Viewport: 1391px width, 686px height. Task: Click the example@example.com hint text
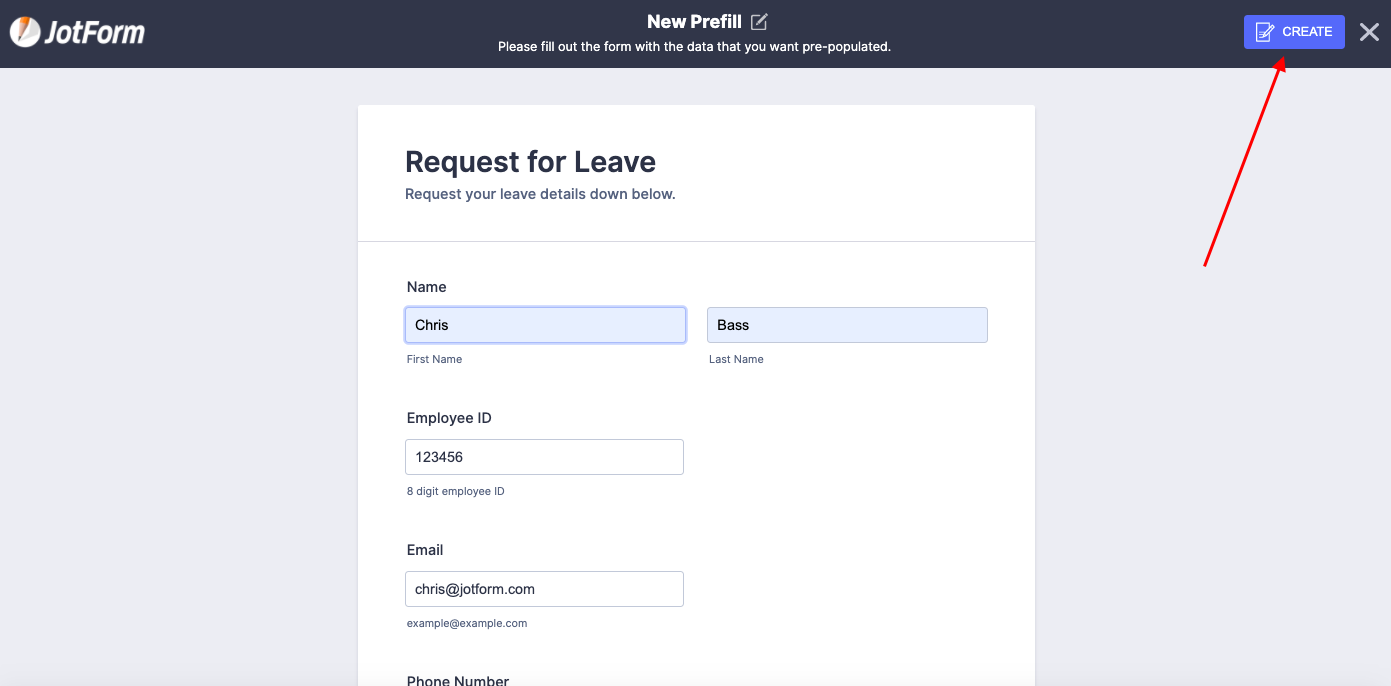pyautogui.click(x=466, y=623)
